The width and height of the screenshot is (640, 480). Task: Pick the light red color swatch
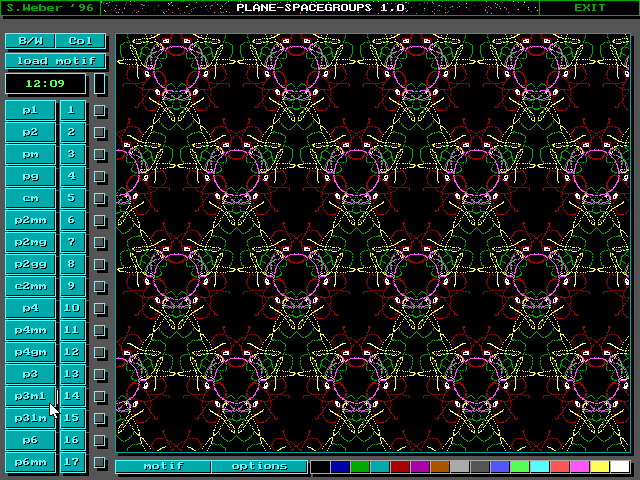click(560, 467)
